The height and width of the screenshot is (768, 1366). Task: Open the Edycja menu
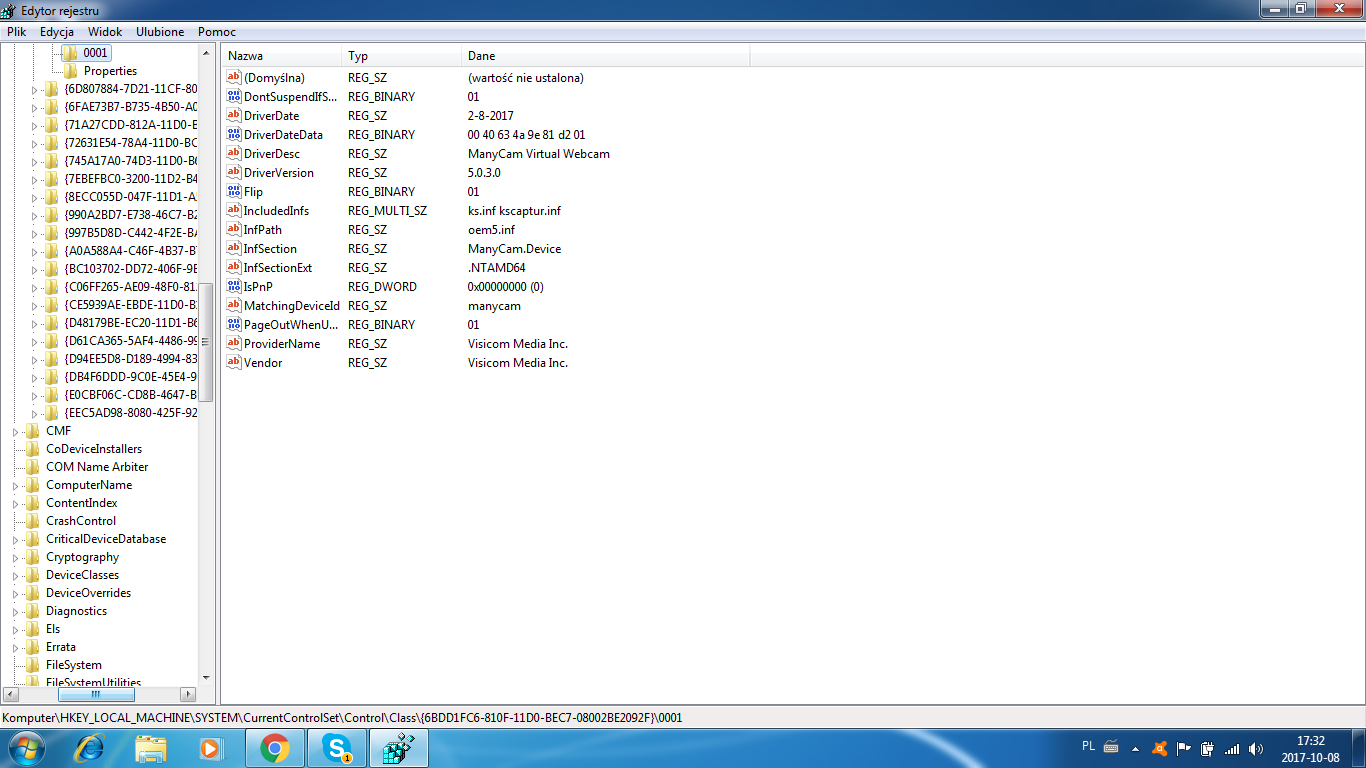pos(57,32)
